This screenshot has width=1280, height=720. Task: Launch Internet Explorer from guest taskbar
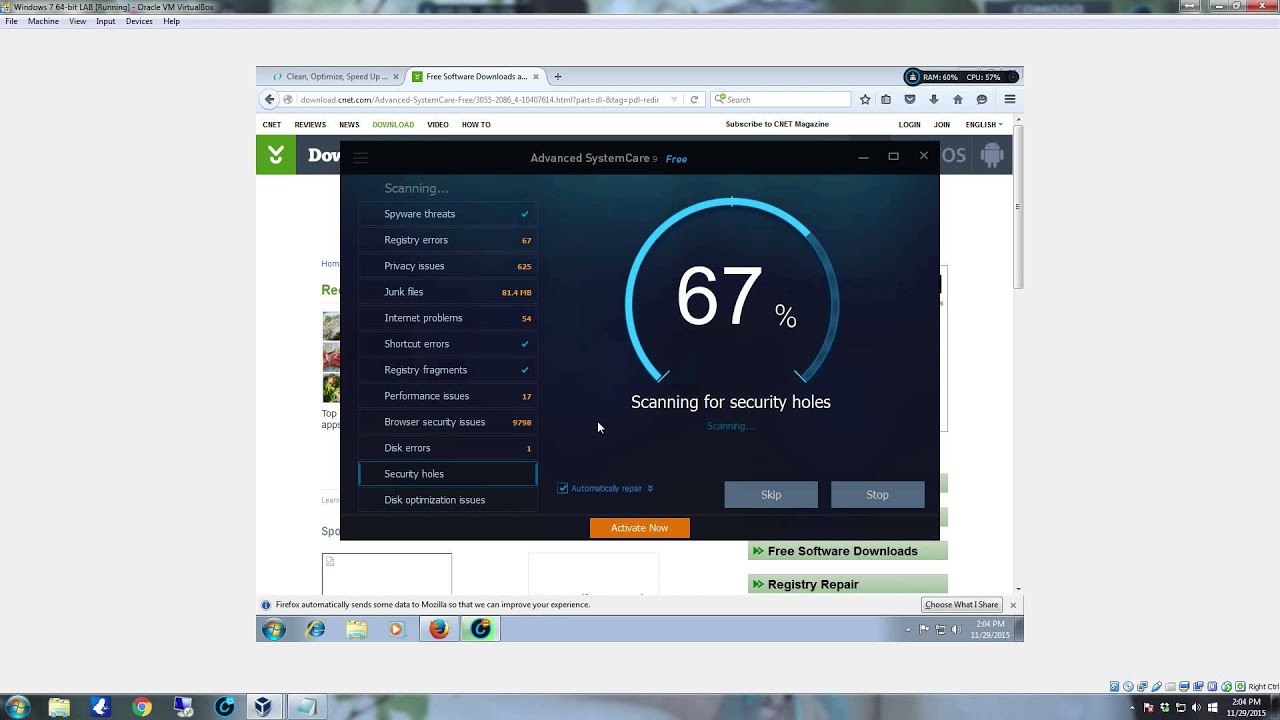(316, 629)
